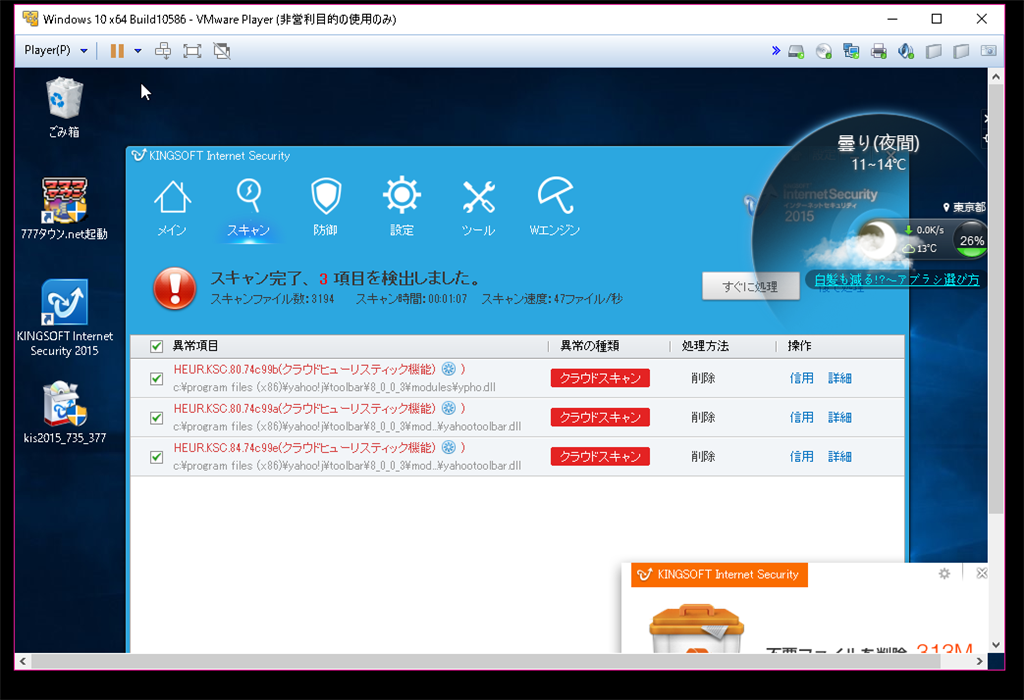Viewport: 1024px width, 700px height.
Task: Click 詳細 for the ypho.dll row
Action: tap(840, 378)
